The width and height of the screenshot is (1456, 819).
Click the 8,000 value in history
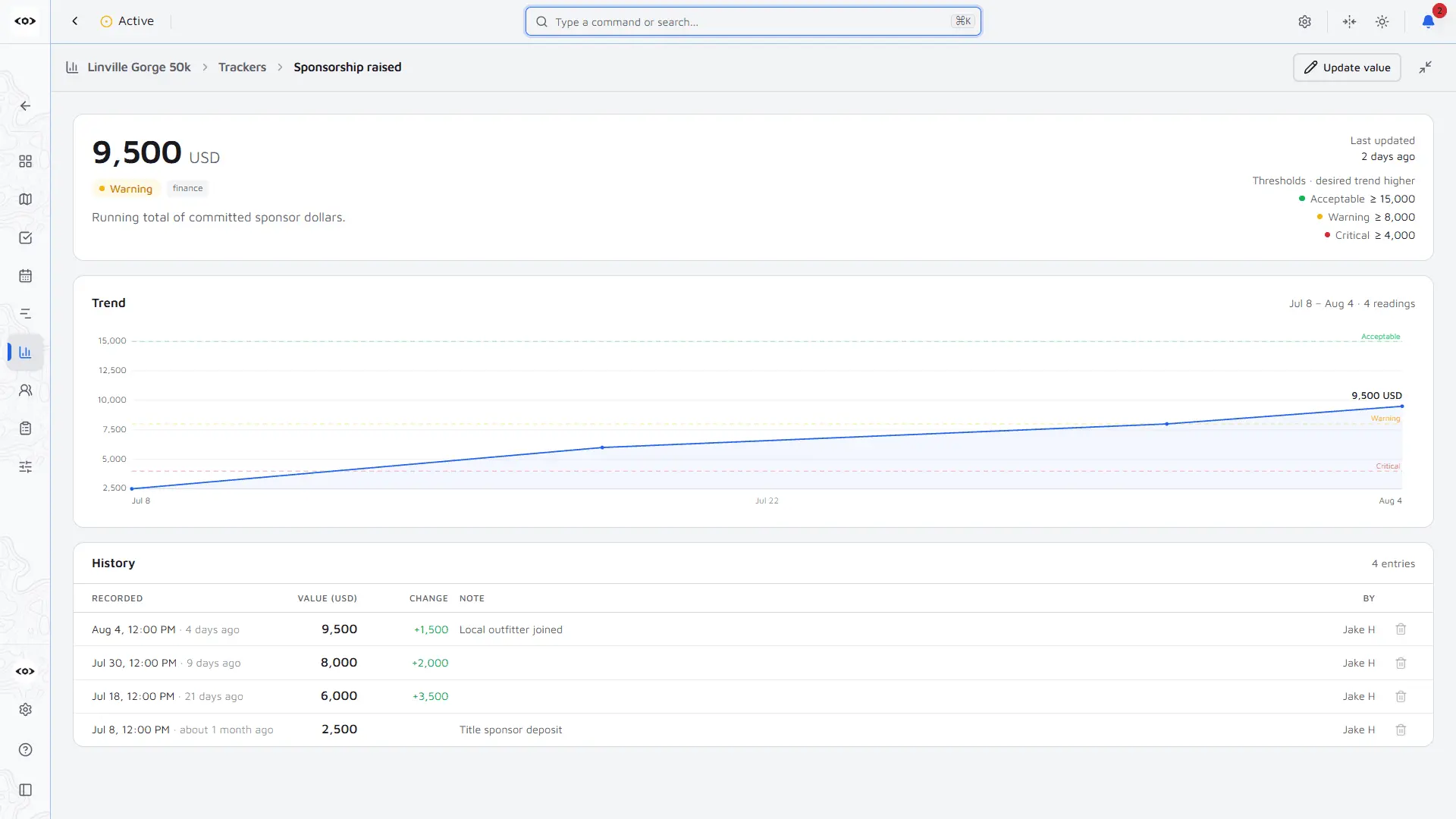tap(338, 663)
